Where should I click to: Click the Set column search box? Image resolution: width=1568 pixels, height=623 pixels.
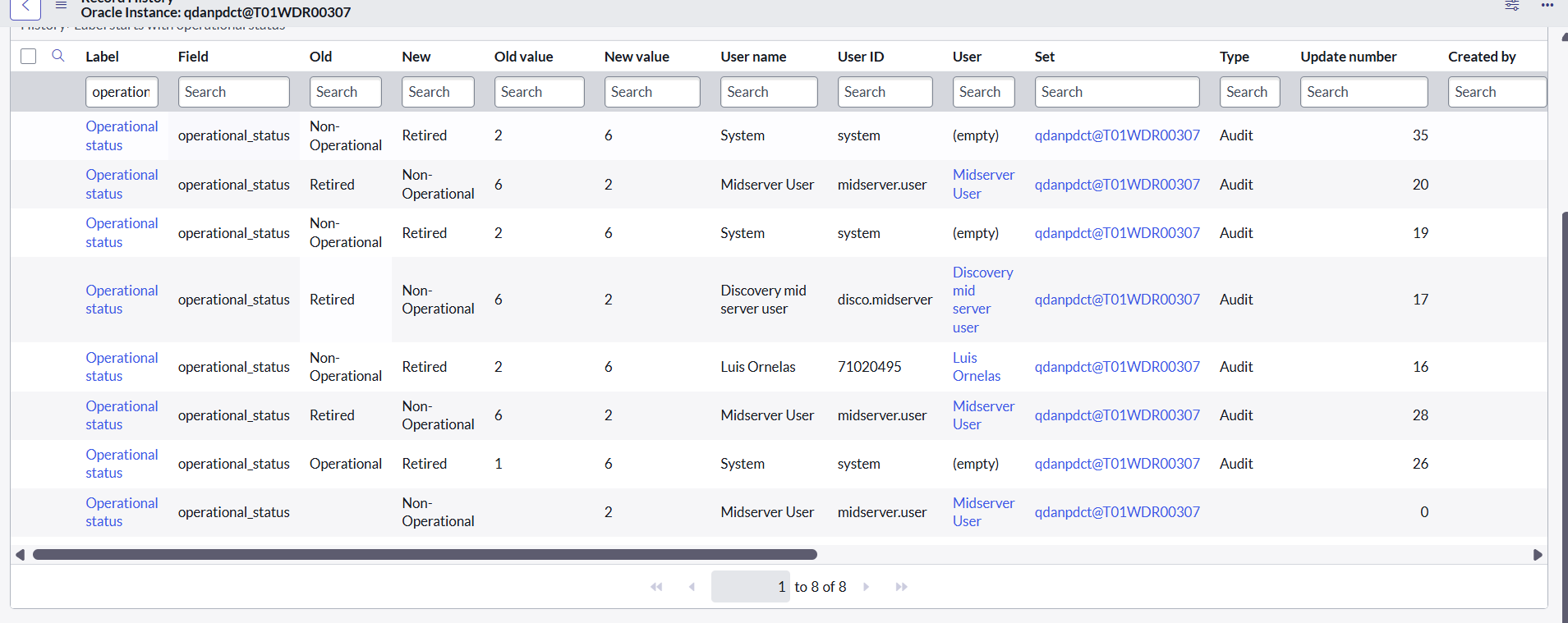click(x=1116, y=92)
